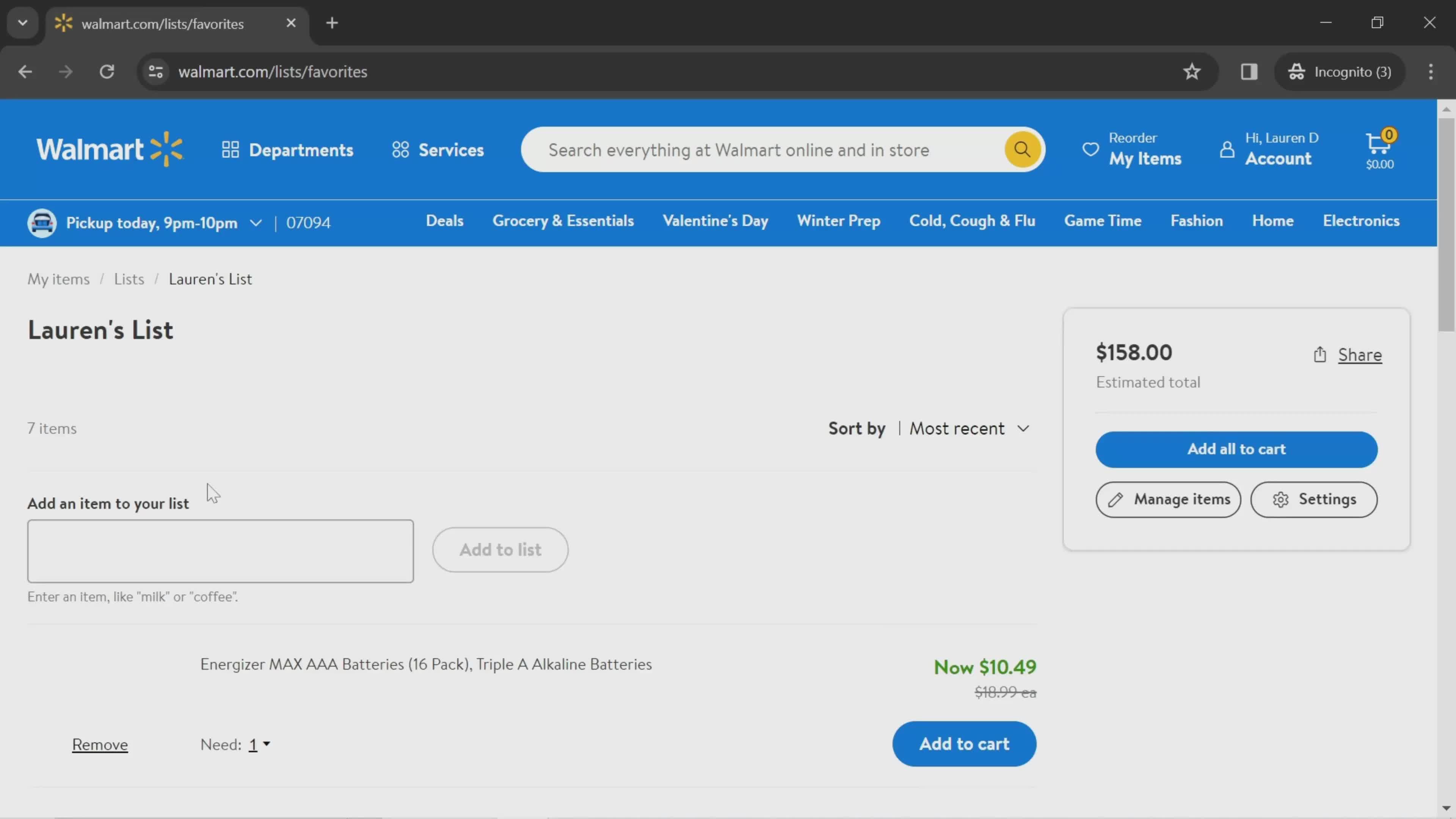Open Home section
Viewport: 1456px width, 819px height.
(x=1273, y=220)
